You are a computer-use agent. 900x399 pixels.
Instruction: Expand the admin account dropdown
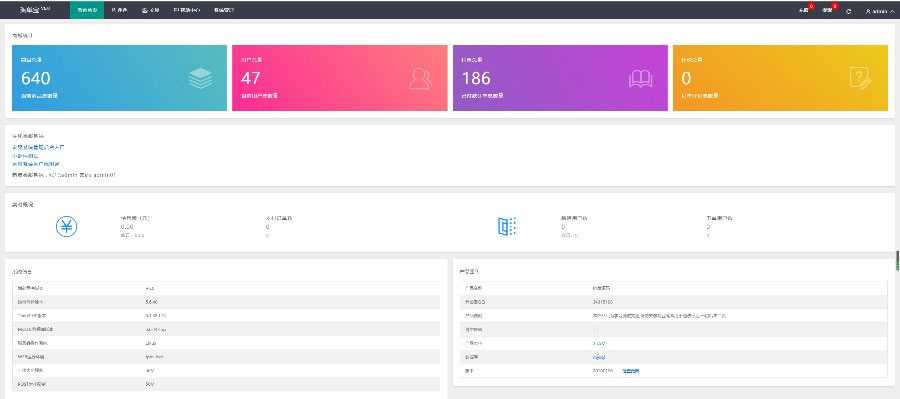coord(879,11)
